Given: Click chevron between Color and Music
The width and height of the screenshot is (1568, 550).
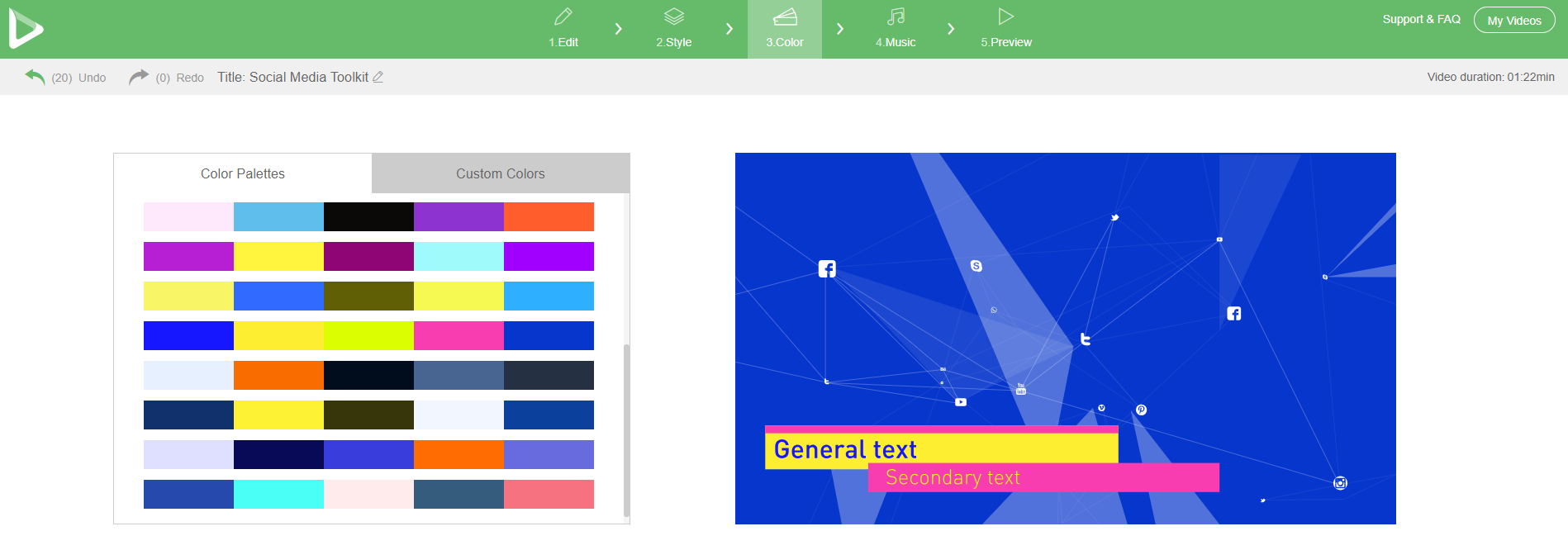Looking at the screenshot, I should click(840, 29).
